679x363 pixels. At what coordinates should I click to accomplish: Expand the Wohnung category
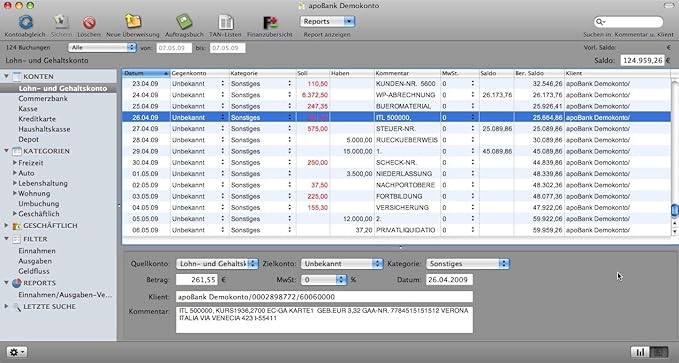pos(15,193)
